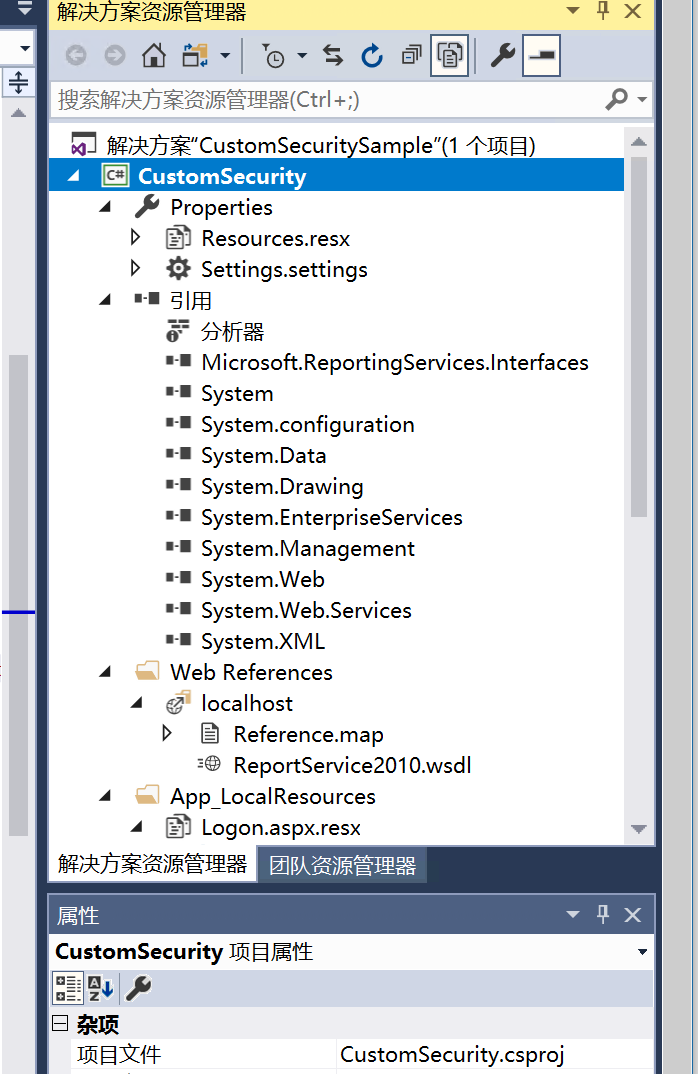
Task: Click the Refresh icon in Solution Explorer
Action: pos(371,55)
